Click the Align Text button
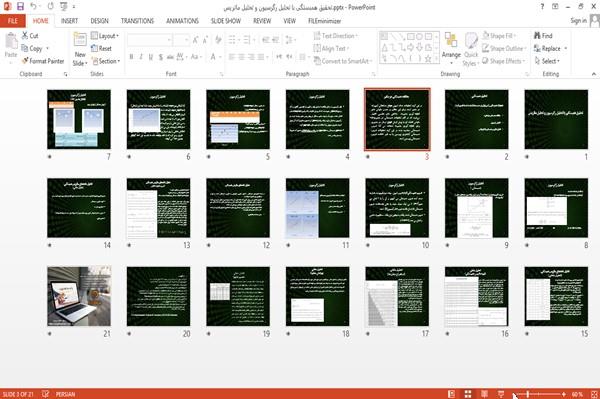The height and width of the screenshot is (399, 600). 331,49
